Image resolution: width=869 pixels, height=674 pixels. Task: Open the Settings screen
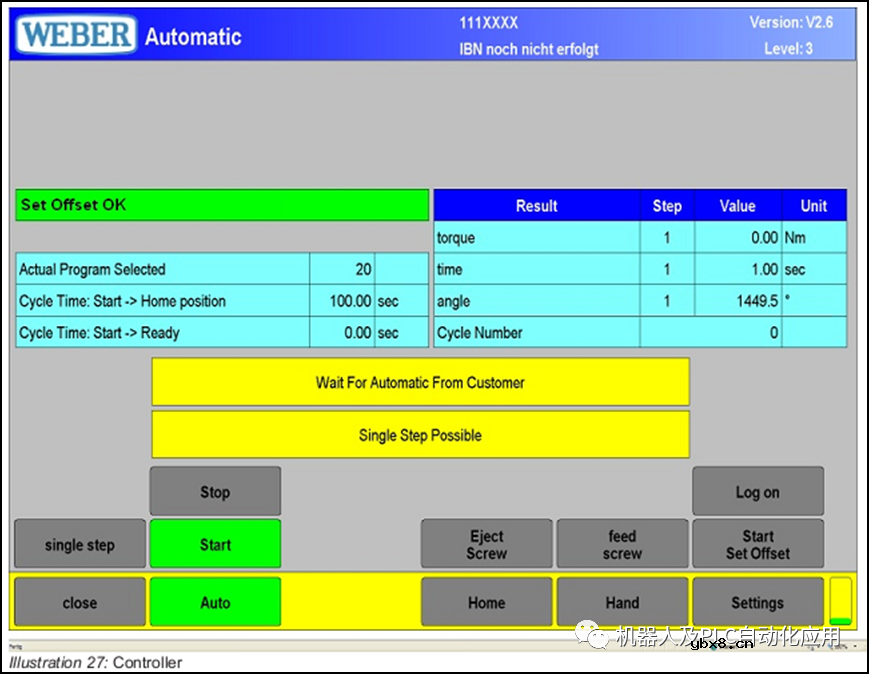click(757, 603)
